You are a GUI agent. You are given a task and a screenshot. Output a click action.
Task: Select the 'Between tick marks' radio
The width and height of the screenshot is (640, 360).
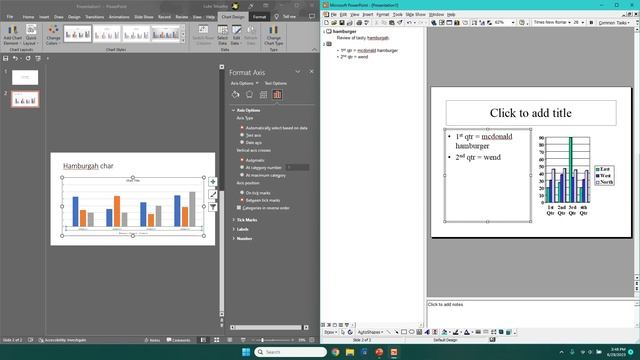pyautogui.click(x=242, y=200)
